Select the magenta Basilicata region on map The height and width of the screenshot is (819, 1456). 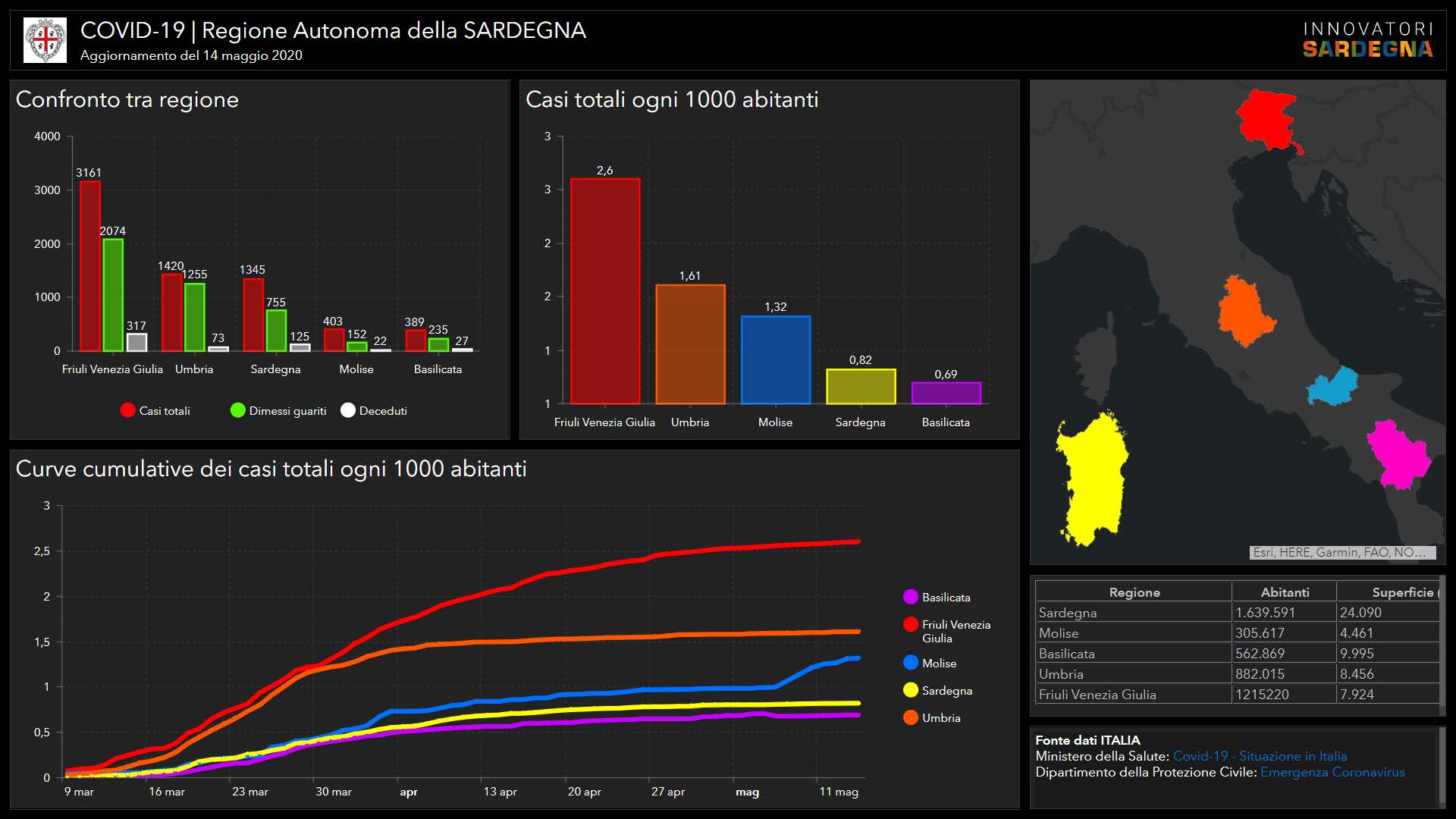point(1397,454)
